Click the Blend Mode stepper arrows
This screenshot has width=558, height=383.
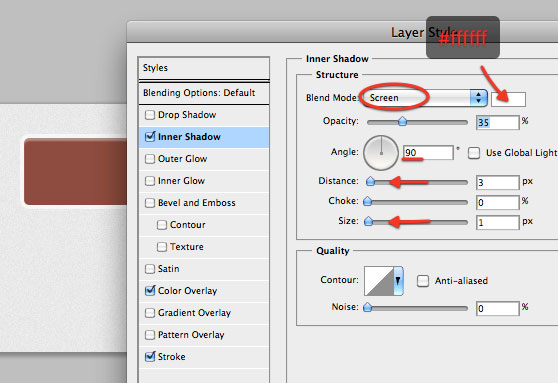pyautogui.click(x=479, y=98)
